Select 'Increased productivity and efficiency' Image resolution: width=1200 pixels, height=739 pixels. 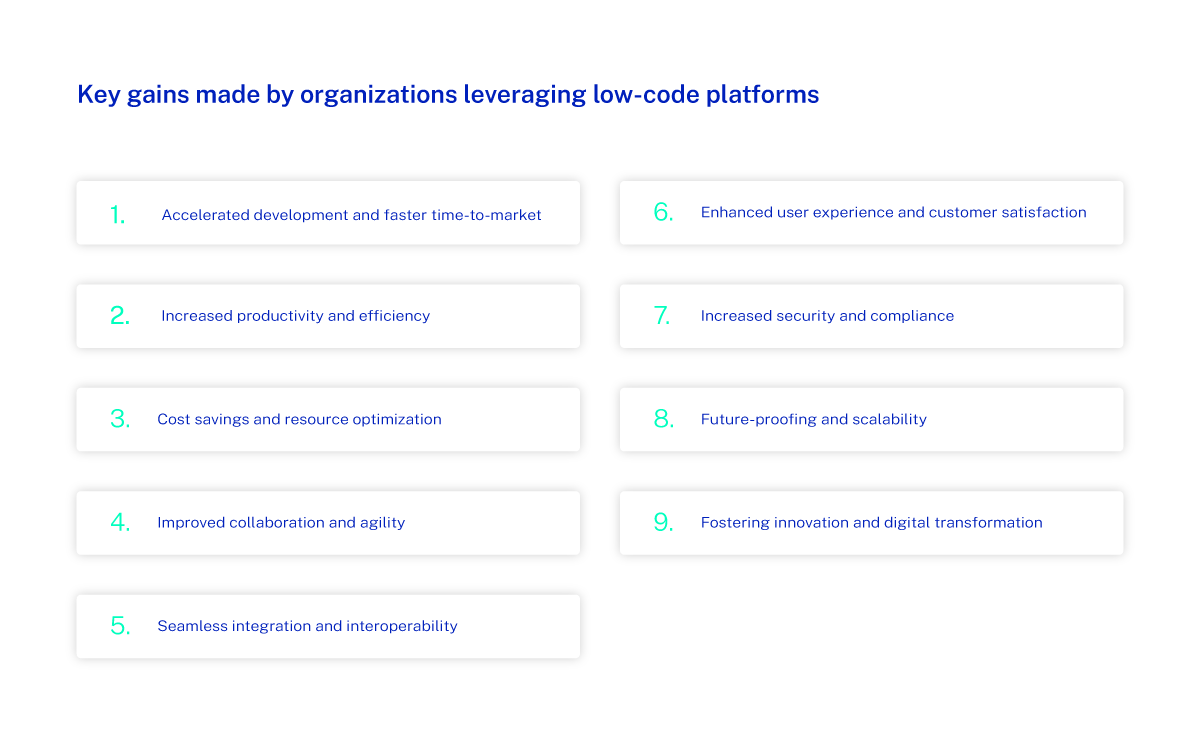295,315
